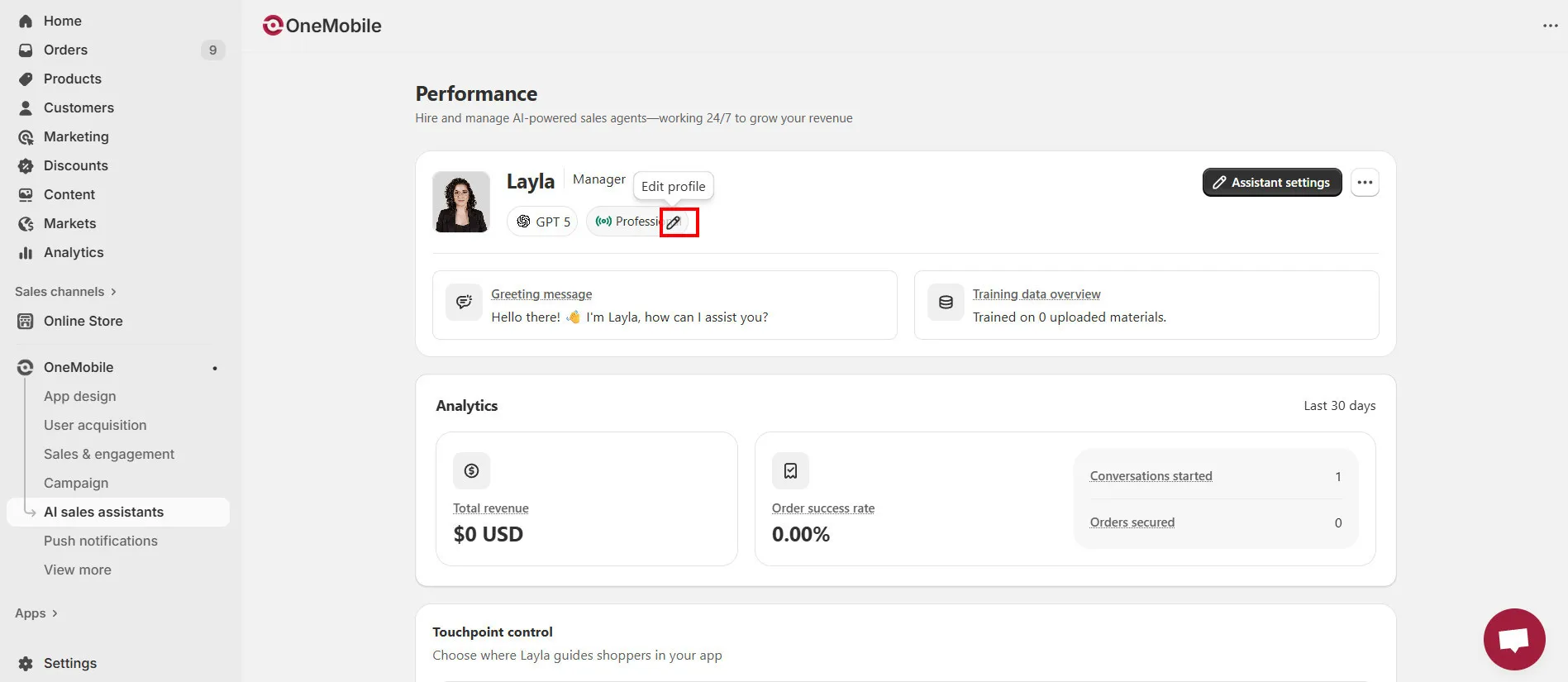
Task: Open the Greeting message link
Action: [541, 294]
